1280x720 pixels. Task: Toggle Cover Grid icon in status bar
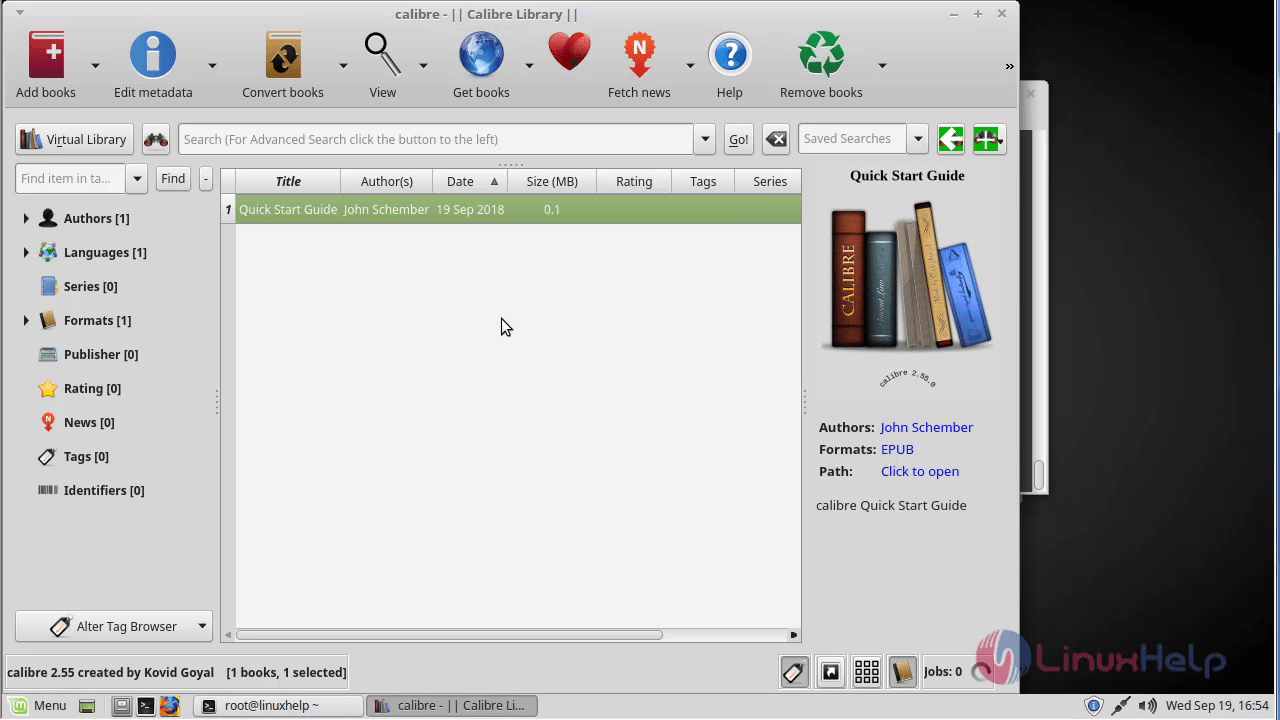pos(866,672)
